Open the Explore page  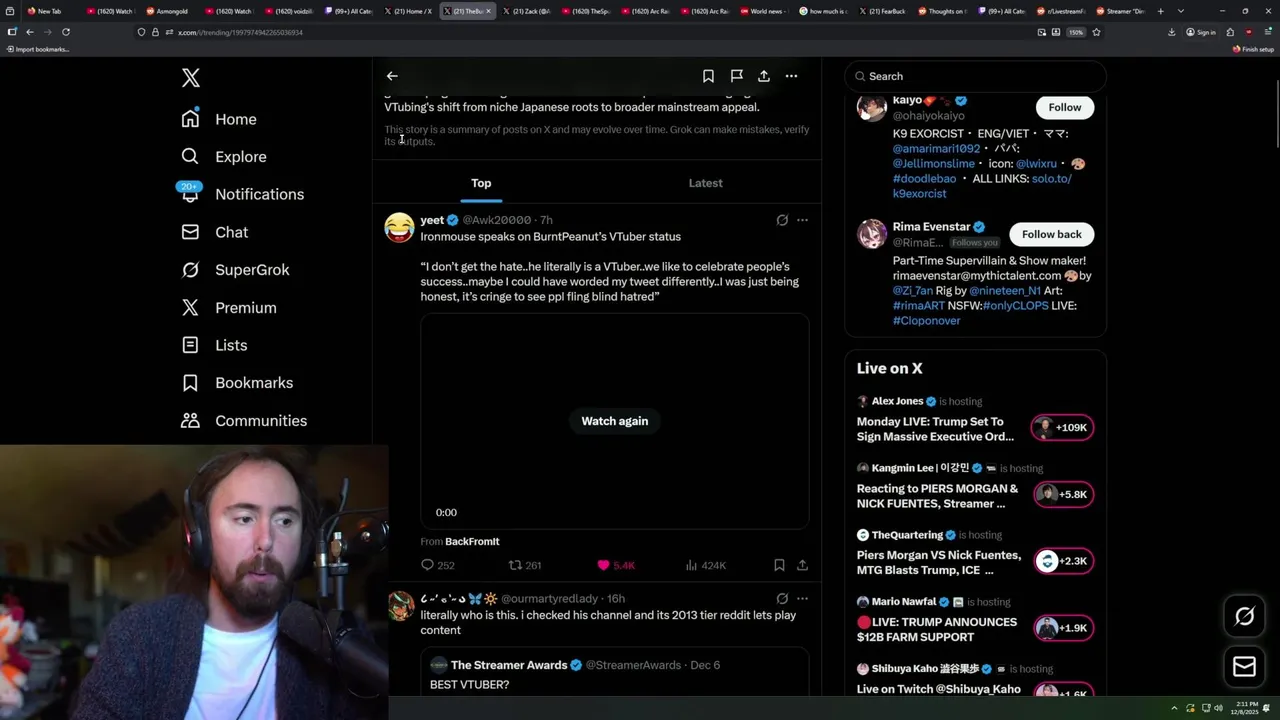pos(223,157)
